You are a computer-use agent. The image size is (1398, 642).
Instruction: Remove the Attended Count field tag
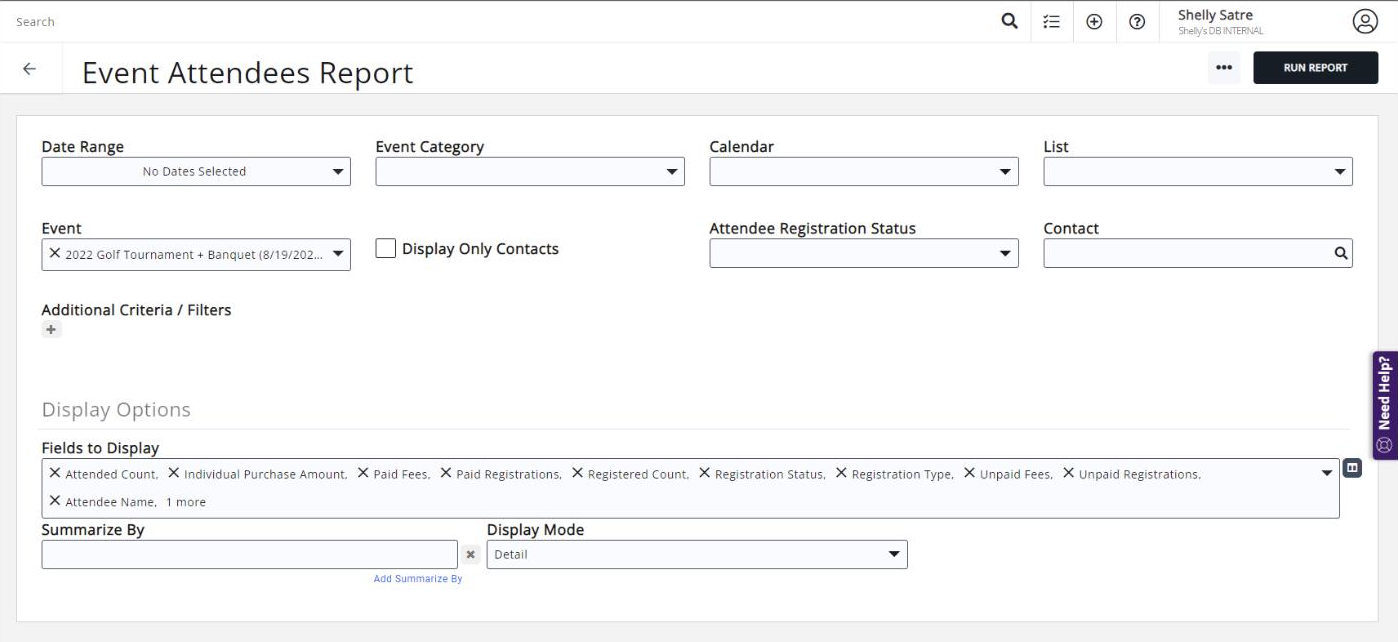(x=55, y=473)
